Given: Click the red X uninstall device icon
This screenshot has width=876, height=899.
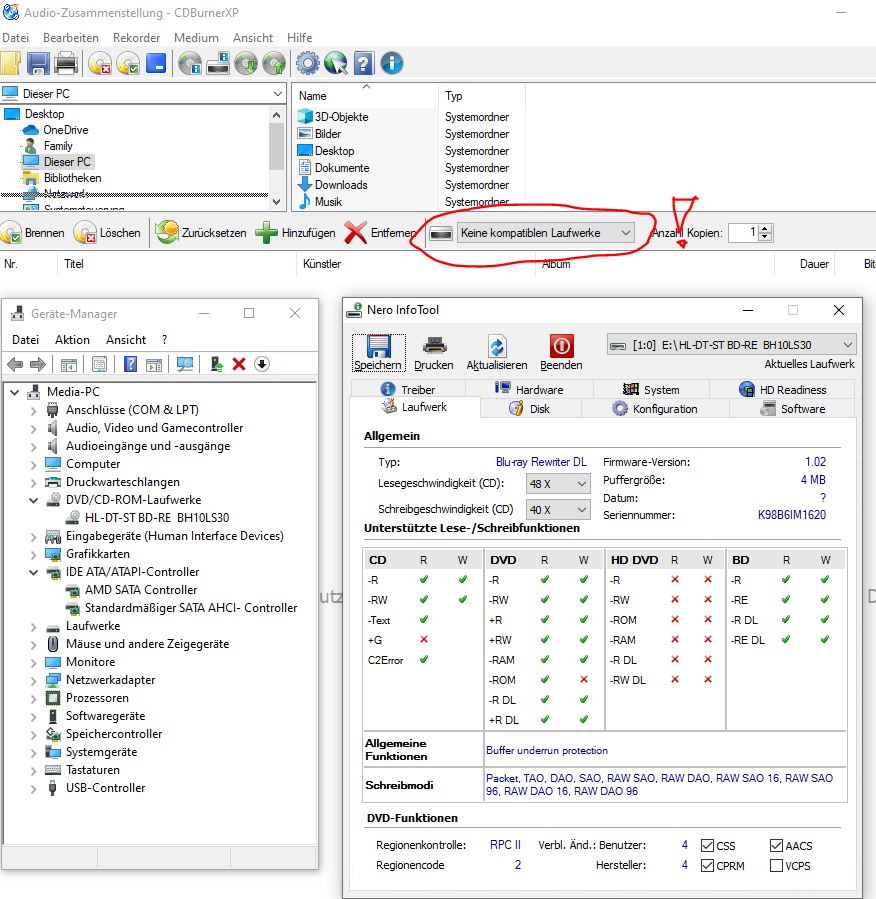Looking at the screenshot, I should pyautogui.click(x=239, y=364).
